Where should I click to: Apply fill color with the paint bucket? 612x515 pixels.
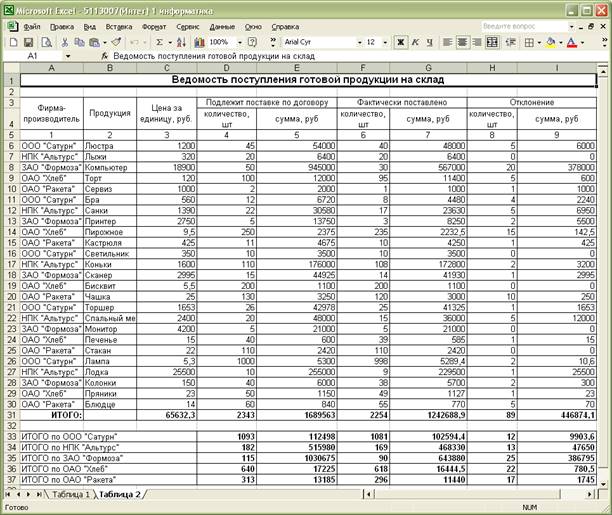(551, 42)
